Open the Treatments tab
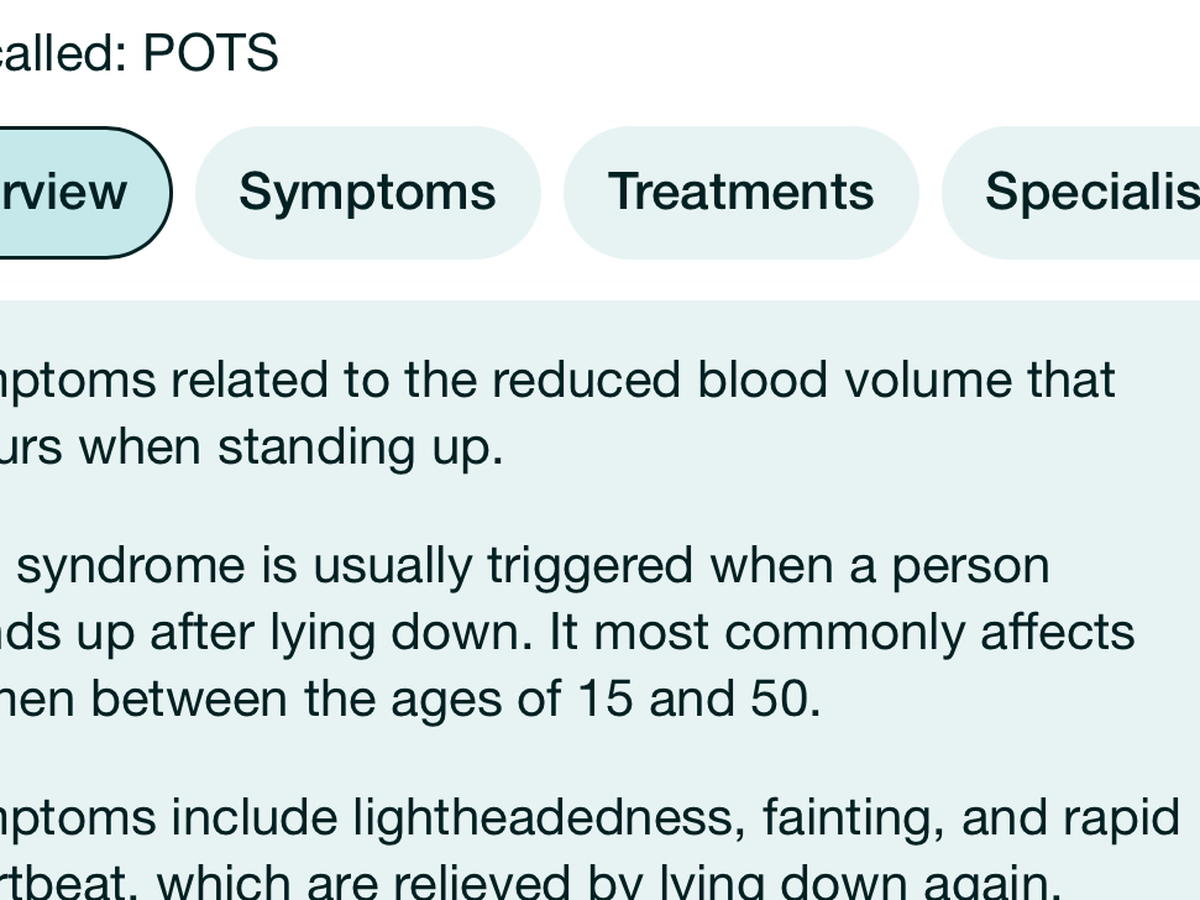The width and height of the screenshot is (1200, 900). click(x=741, y=192)
